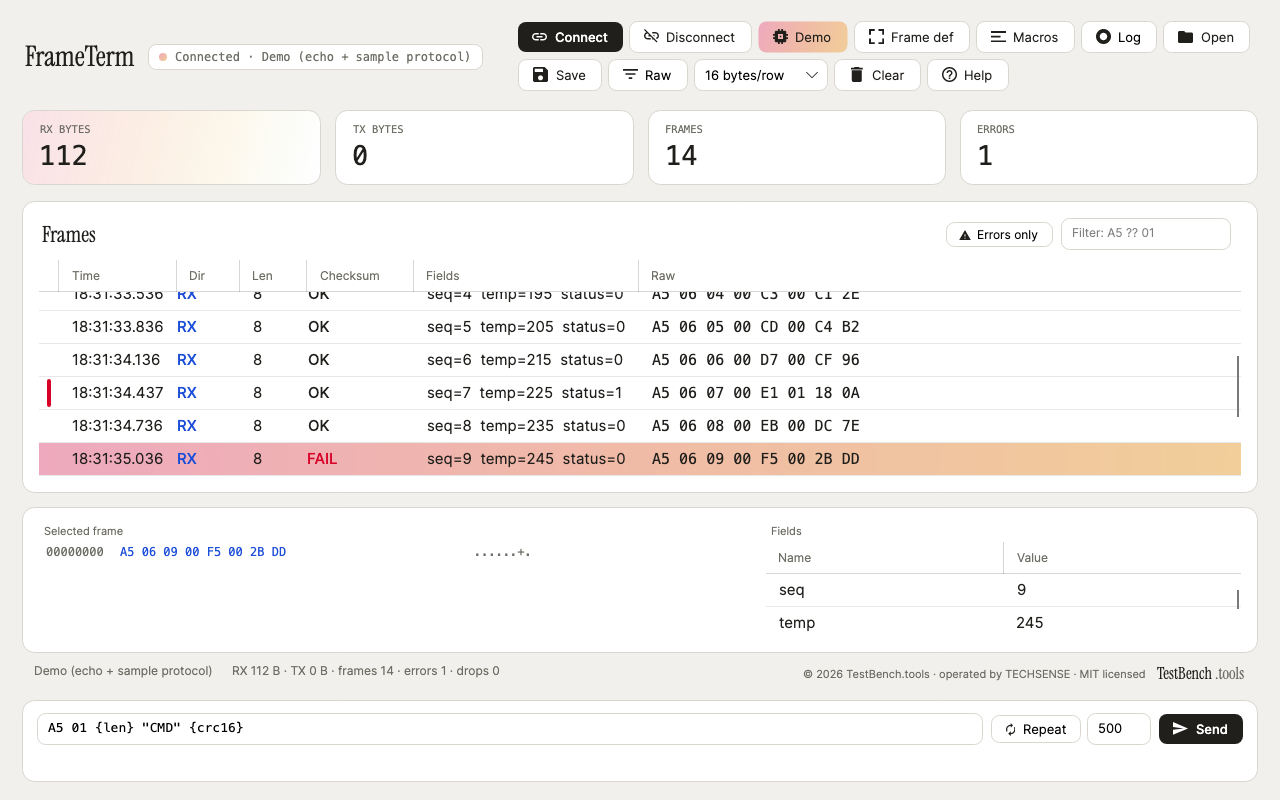Click the seq row in Fields table
Screen dimensions: 1280x800
tap(1001, 590)
